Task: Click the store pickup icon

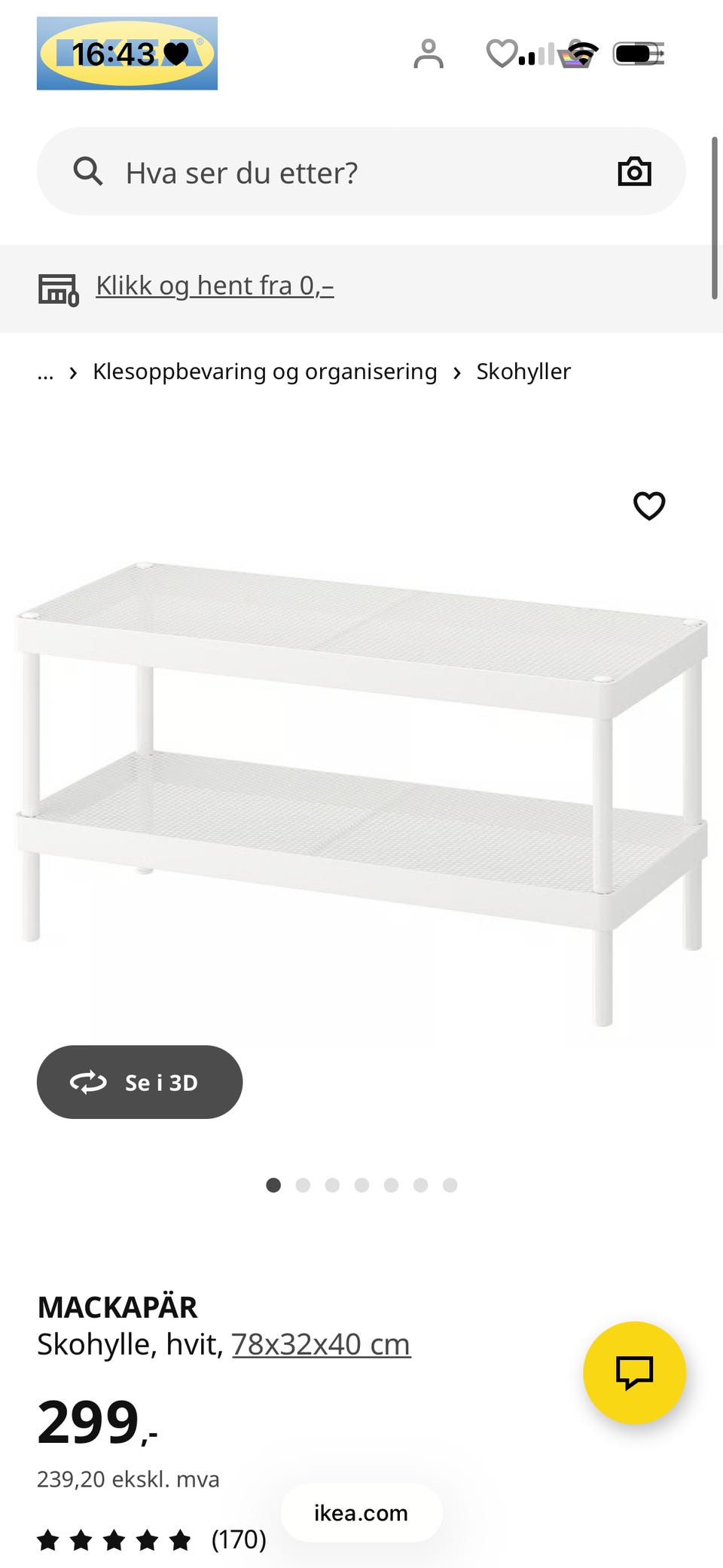Action: point(58,289)
